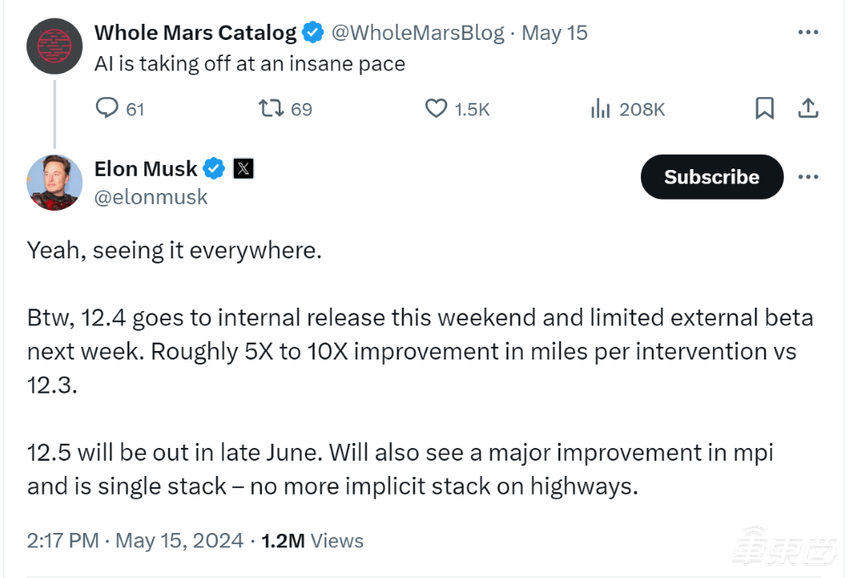850x578 pixels.
Task: Click Whole Mars Catalog profile avatar
Action: [x=54, y=45]
